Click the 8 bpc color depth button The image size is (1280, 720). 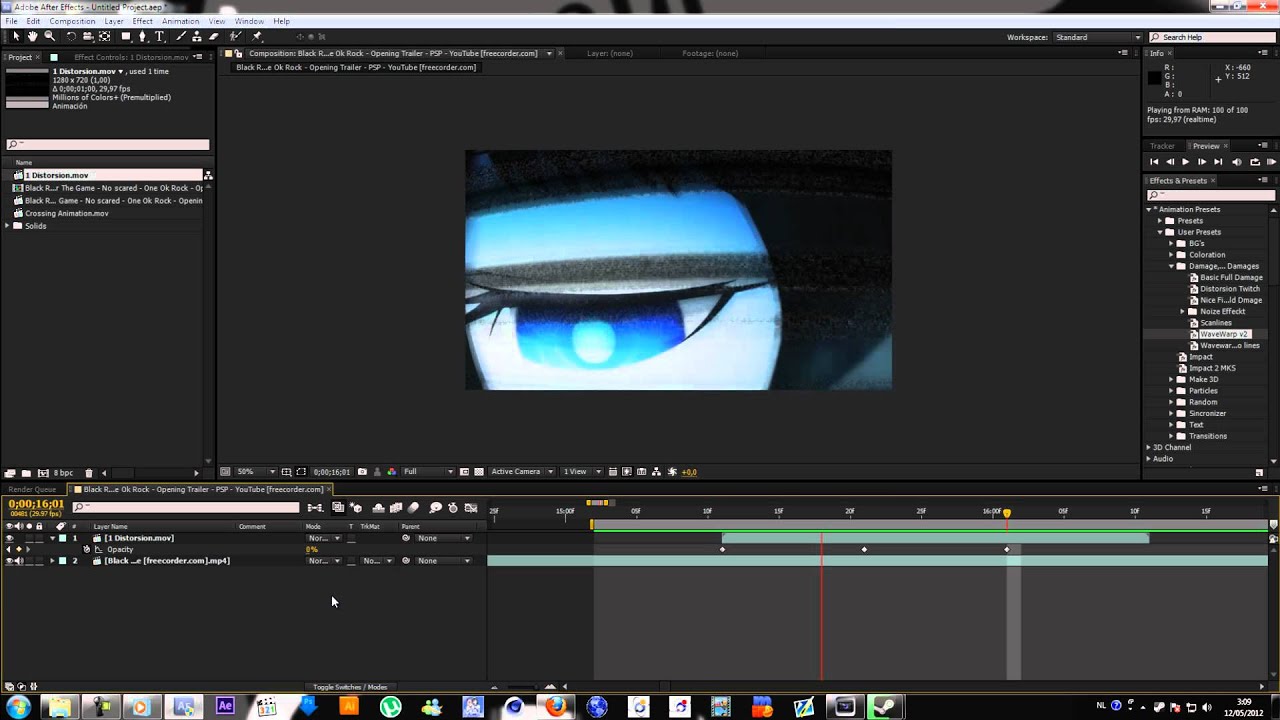(x=63, y=473)
